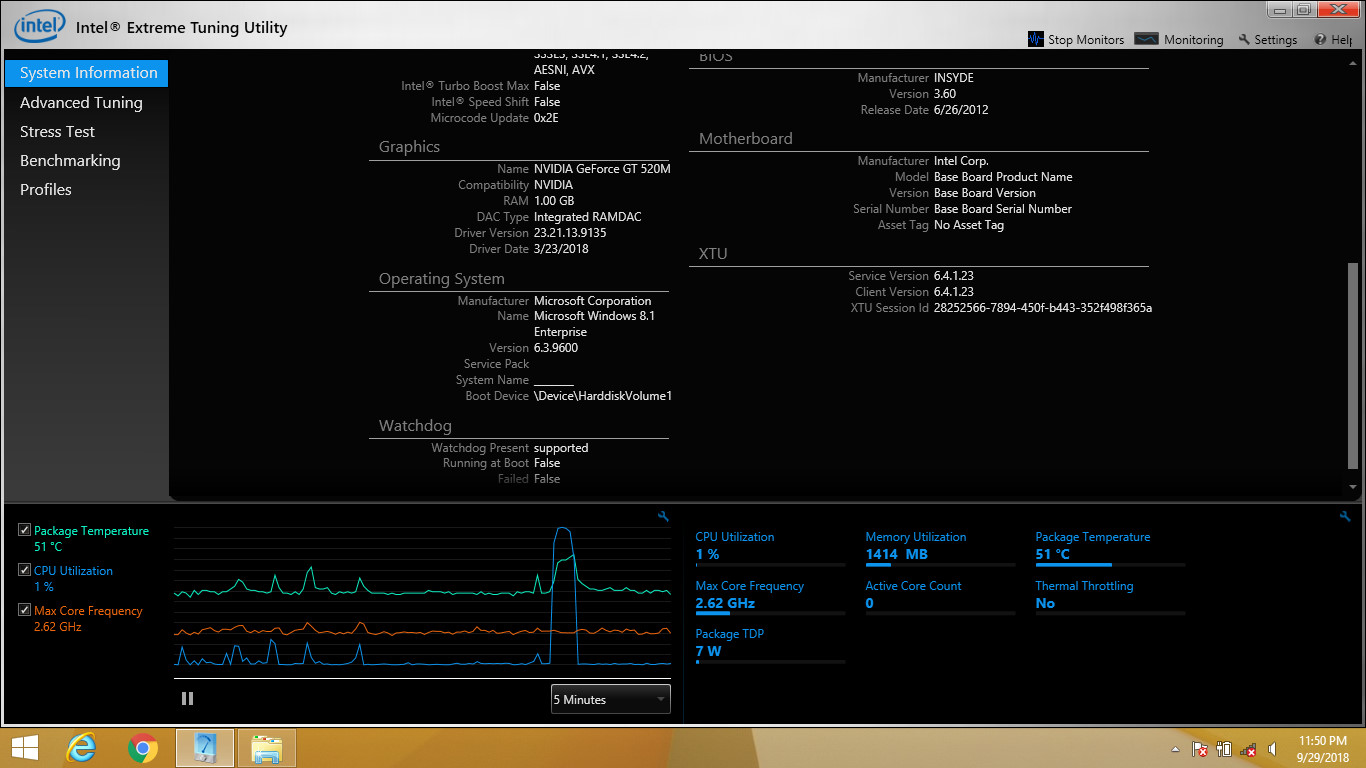1366x768 pixels.
Task: Click the network status tray icon
Action: [x=1248, y=749]
